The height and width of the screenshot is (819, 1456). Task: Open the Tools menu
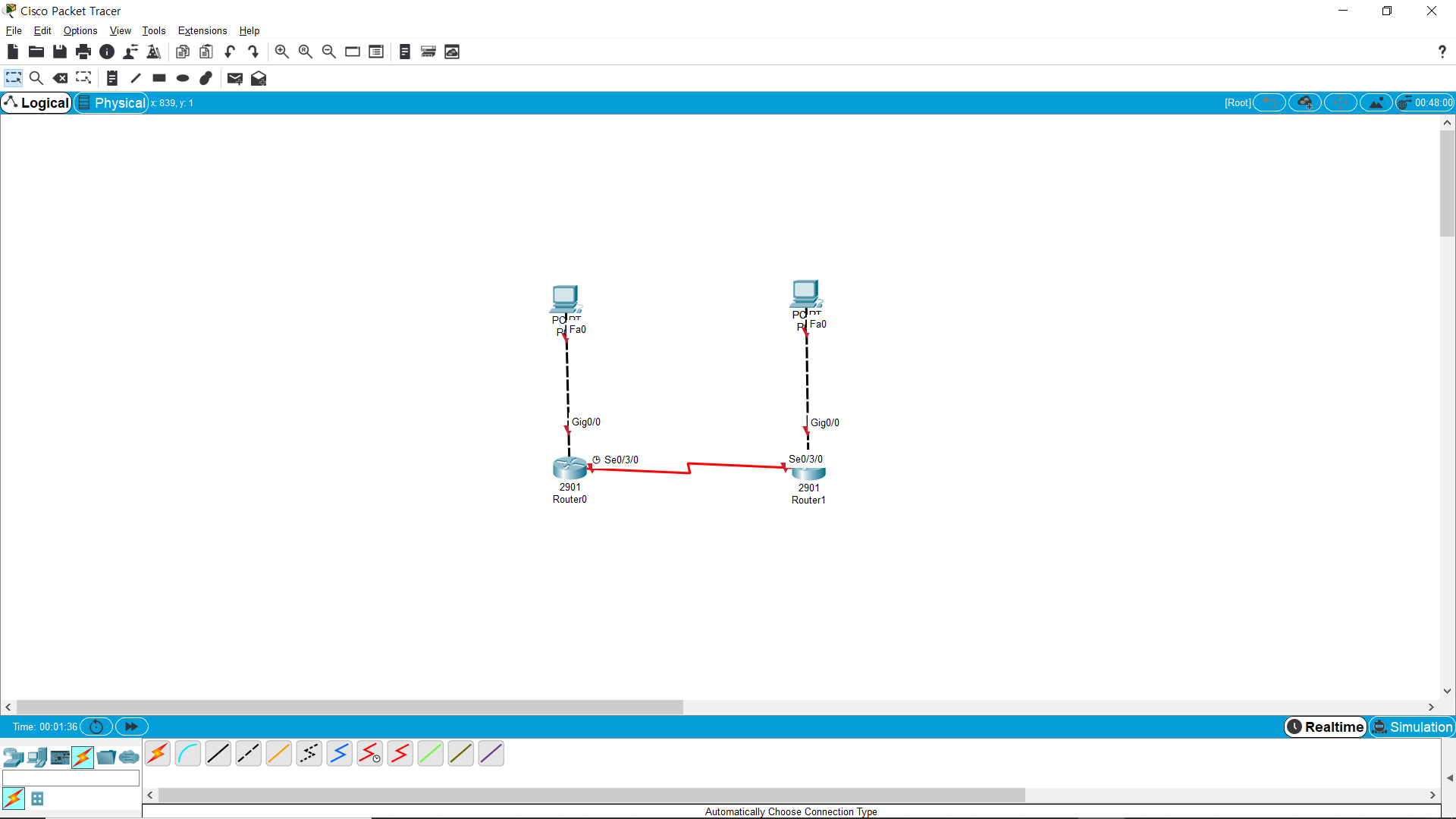coord(153,30)
